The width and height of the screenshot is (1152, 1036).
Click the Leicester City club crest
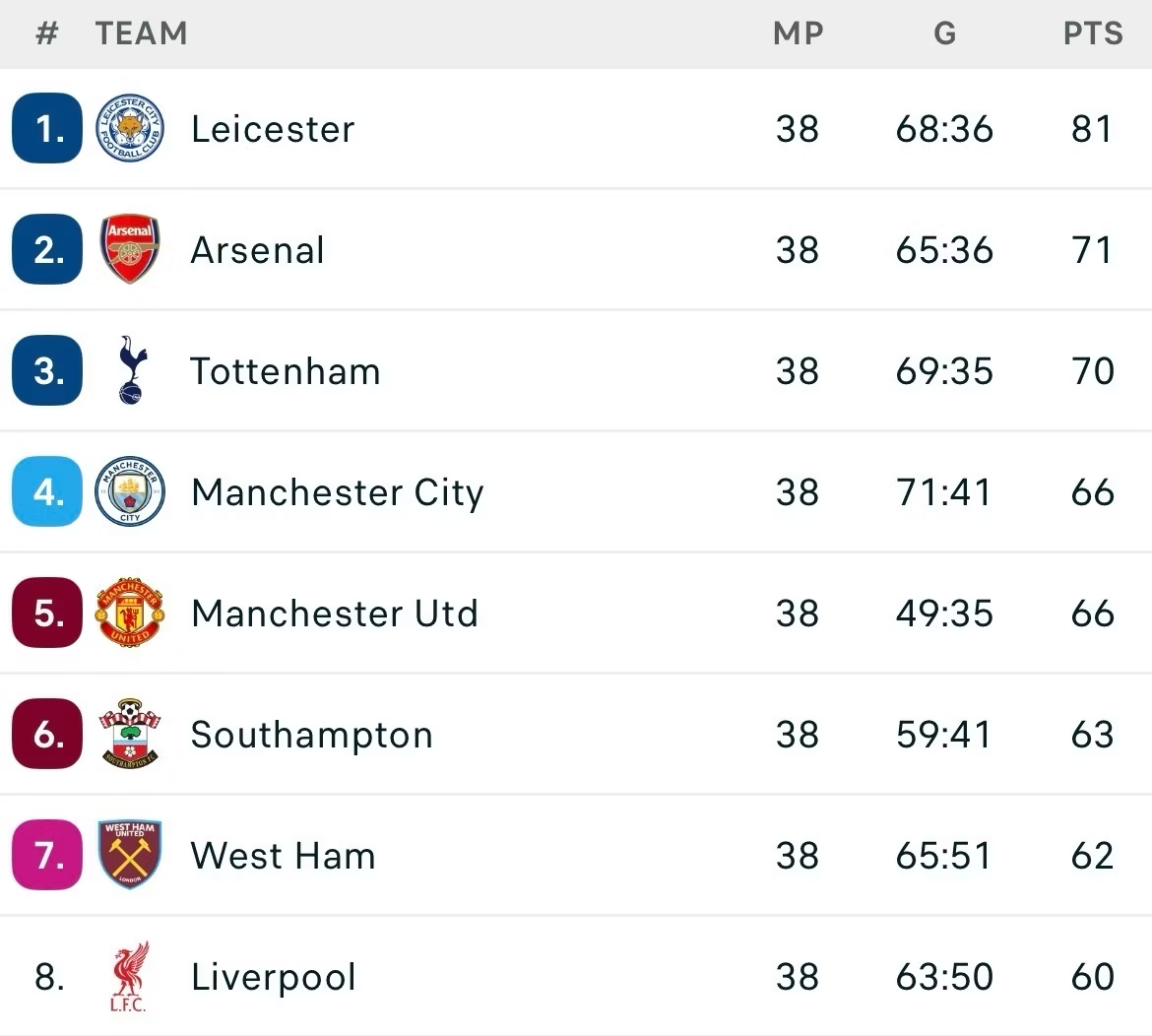click(130, 129)
